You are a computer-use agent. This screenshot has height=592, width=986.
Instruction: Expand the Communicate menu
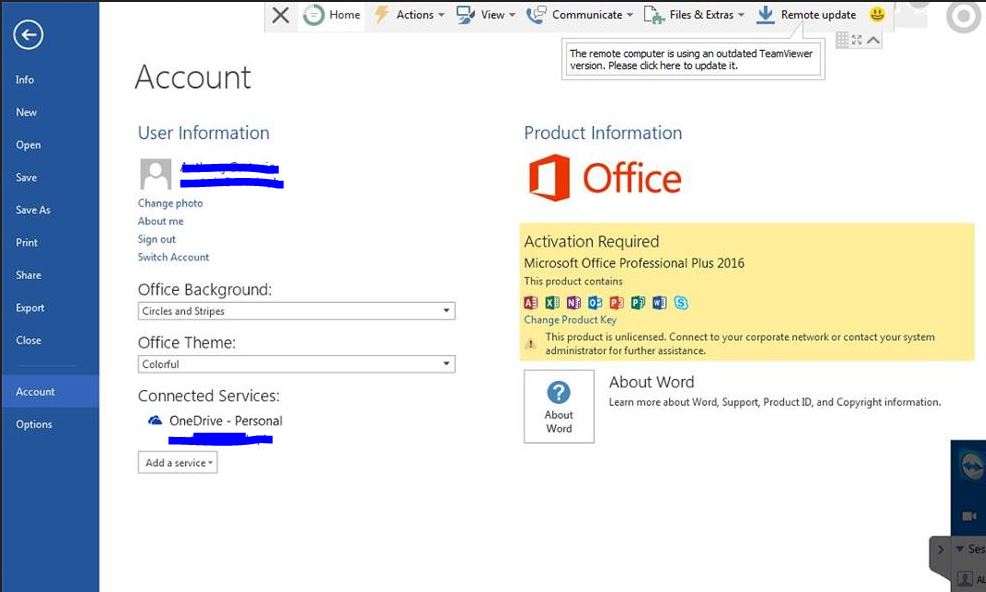[x=580, y=14]
